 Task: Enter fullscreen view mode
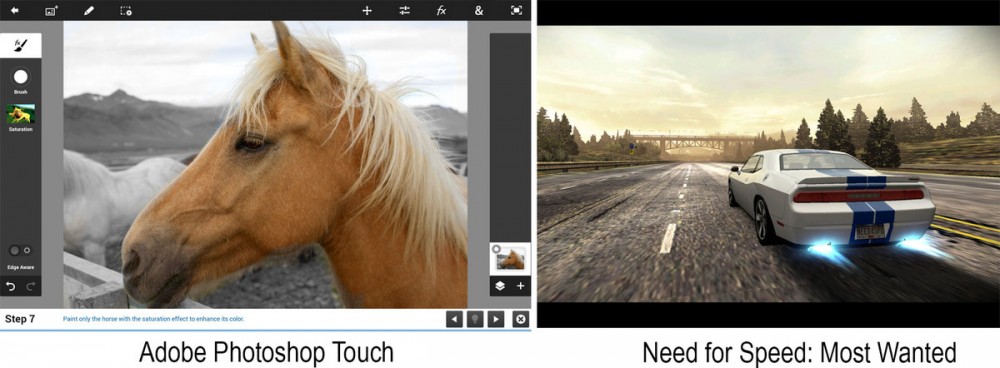(x=516, y=10)
